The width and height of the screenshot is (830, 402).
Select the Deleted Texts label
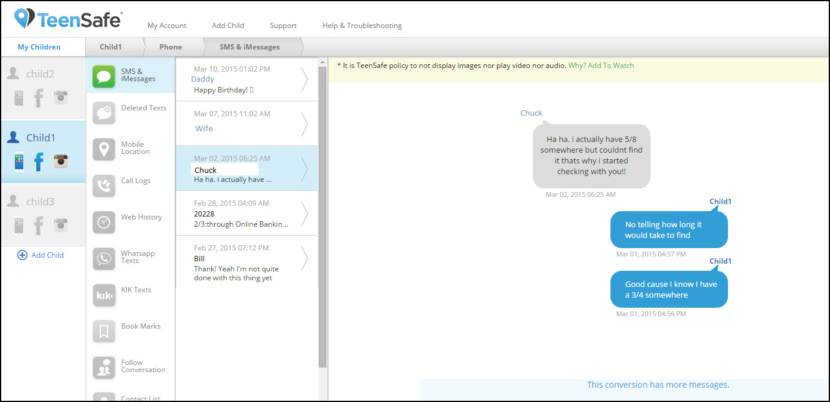pos(143,108)
